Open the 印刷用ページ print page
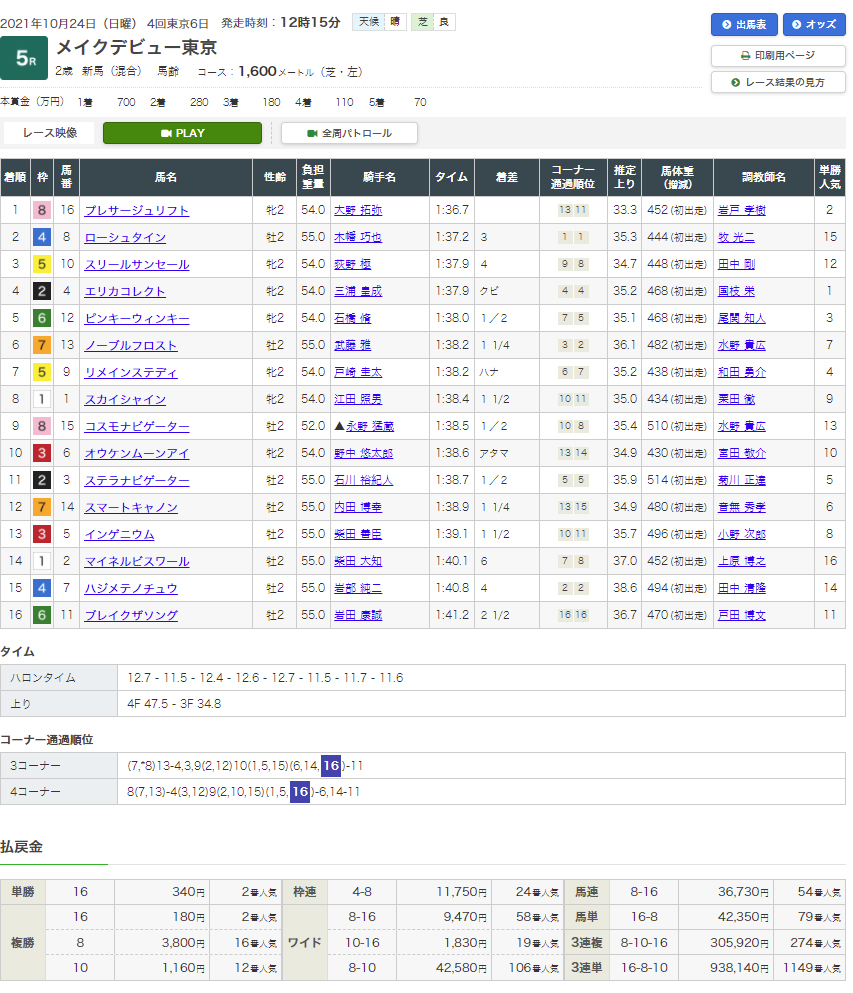This screenshot has width=853, height=993. click(x=777, y=55)
